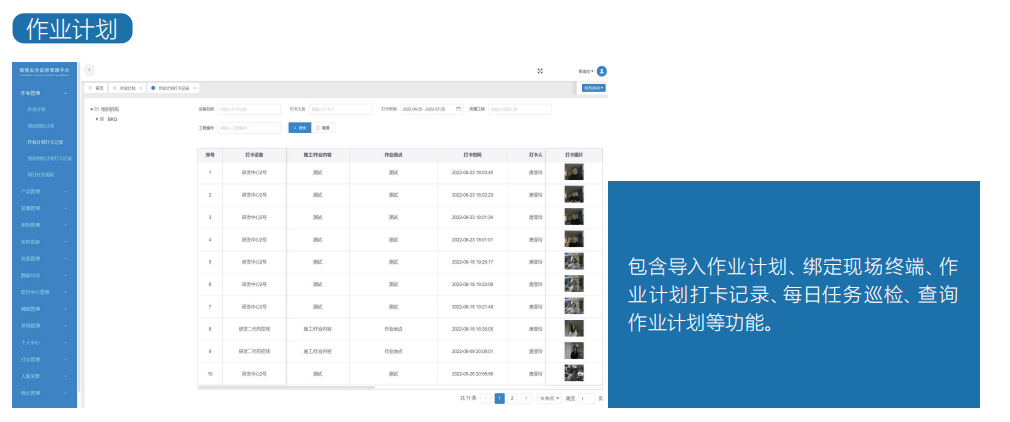Click the 设备名称 input field
This screenshot has height=422, width=1010.
(x=249, y=108)
